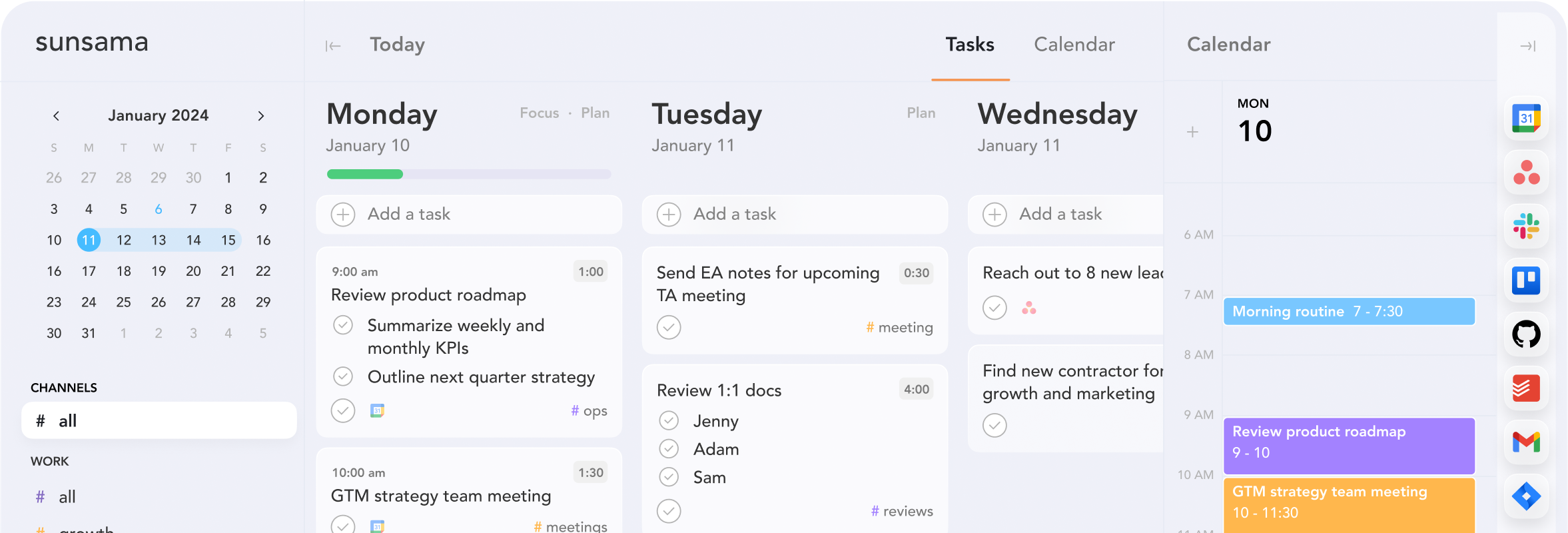Click the 0:30 time estimate on EA notes
The height and width of the screenshot is (533, 1568).
(x=917, y=273)
